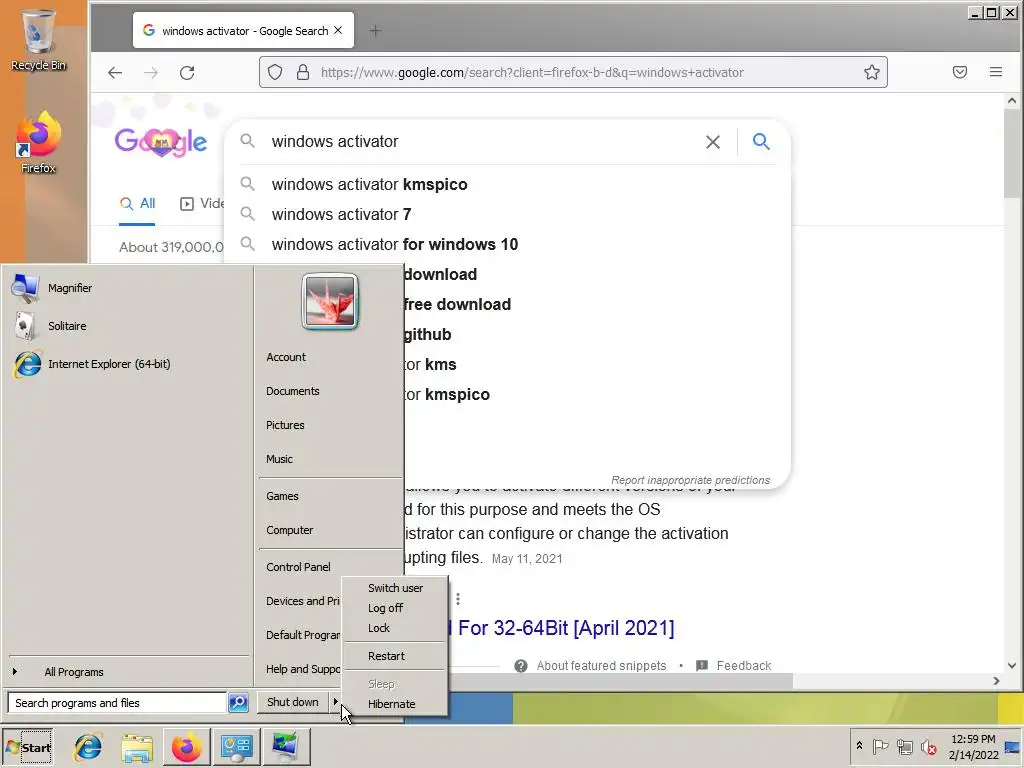Screen dimensions: 1024x768
Task: Submit search with blue magnifier icon
Action: tap(761, 141)
